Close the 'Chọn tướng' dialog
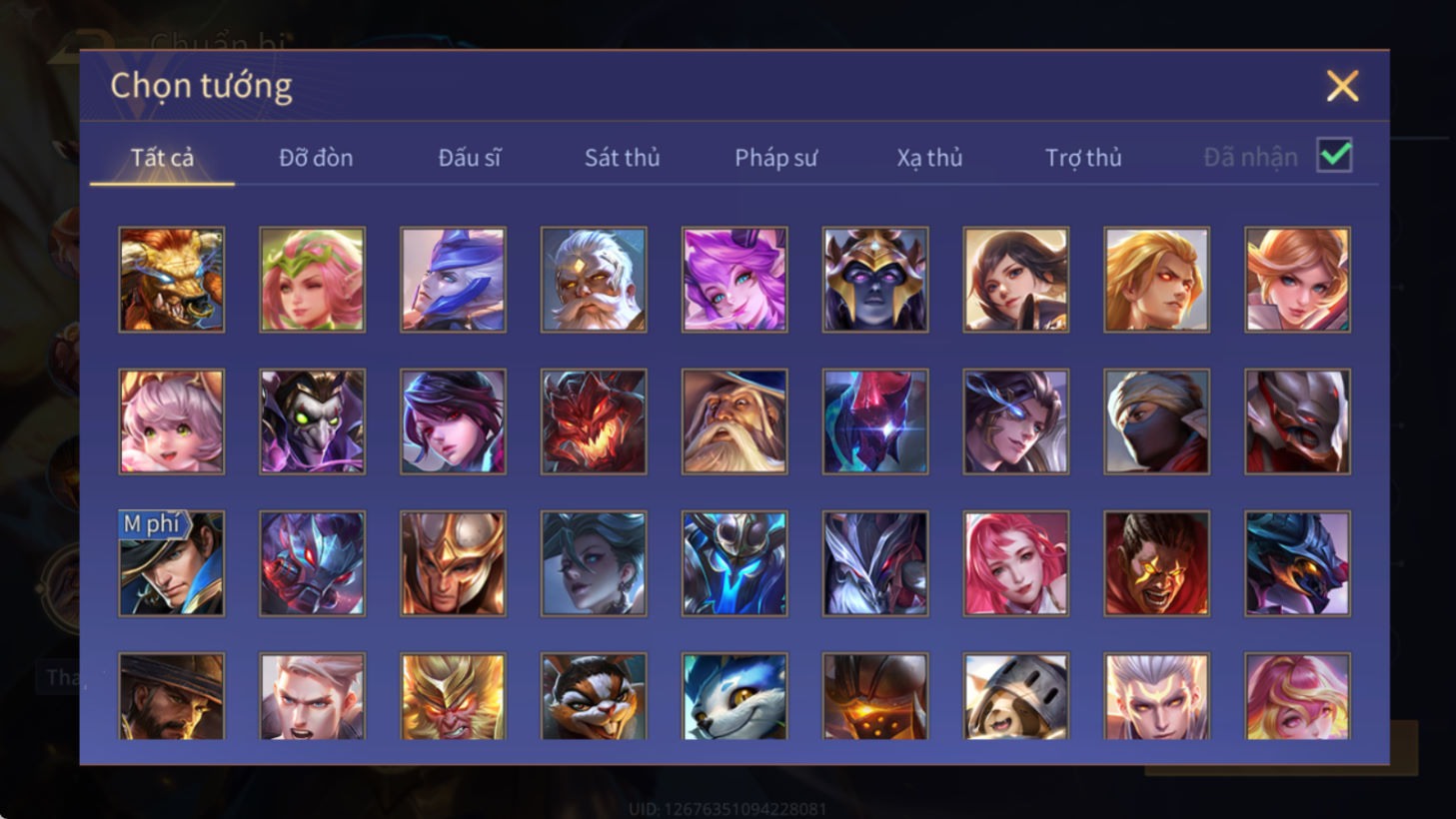Image resolution: width=1456 pixels, height=819 pixels. click(1342, 86)
